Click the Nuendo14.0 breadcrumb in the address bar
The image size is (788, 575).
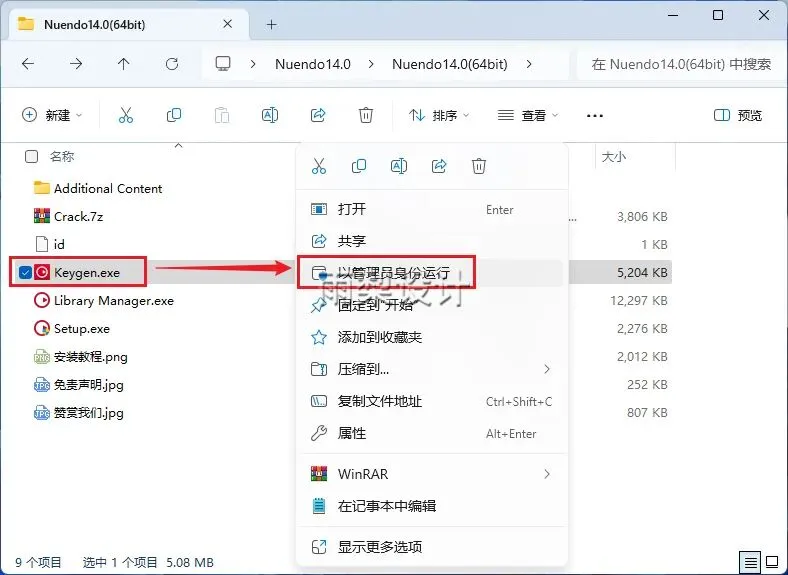313,64
